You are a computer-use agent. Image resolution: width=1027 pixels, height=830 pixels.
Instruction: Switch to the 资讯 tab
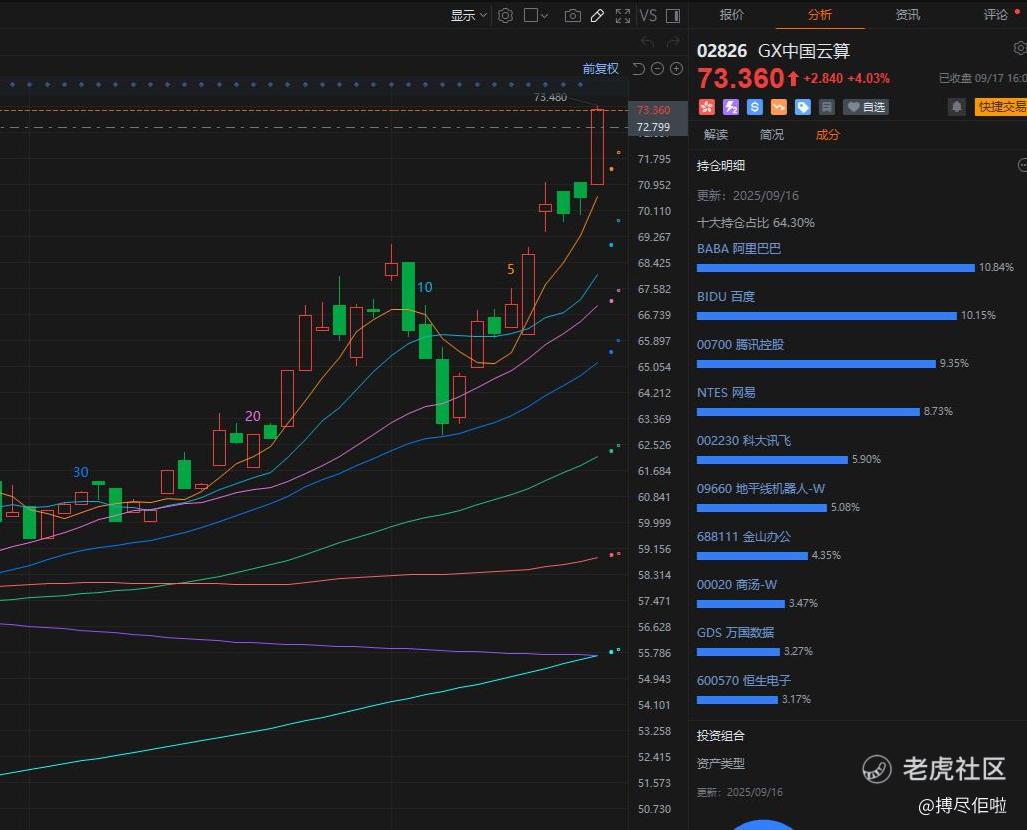point(907,14)
